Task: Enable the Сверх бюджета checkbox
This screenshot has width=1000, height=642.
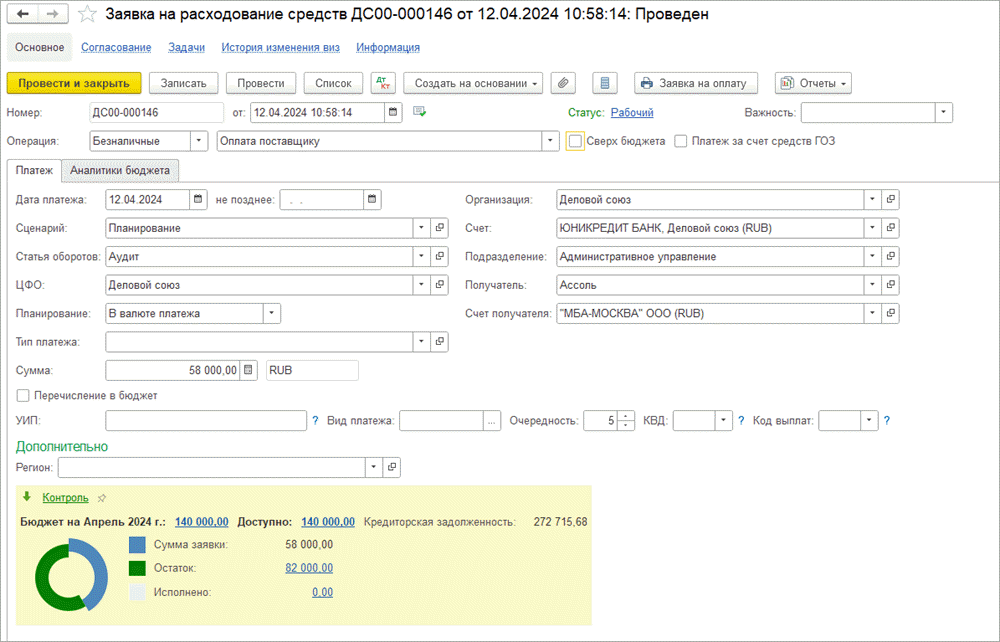Action: [575, 142]
